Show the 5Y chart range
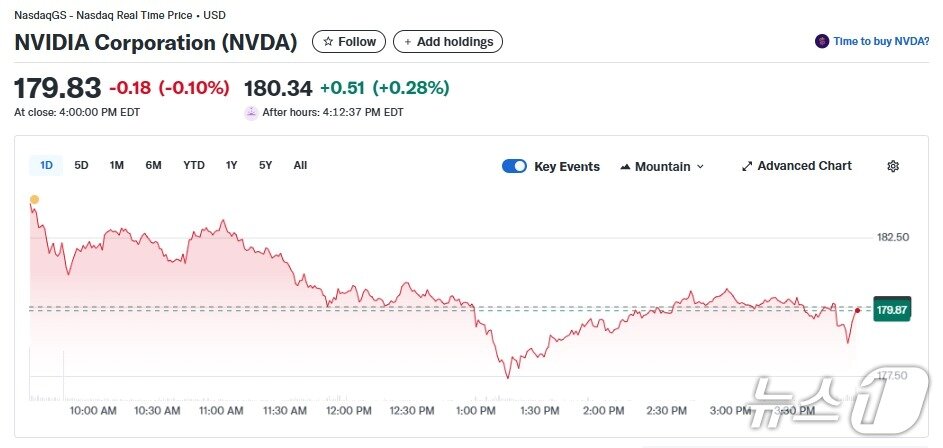This screenshot has width=943, height=448. click(x=265, y=165)
